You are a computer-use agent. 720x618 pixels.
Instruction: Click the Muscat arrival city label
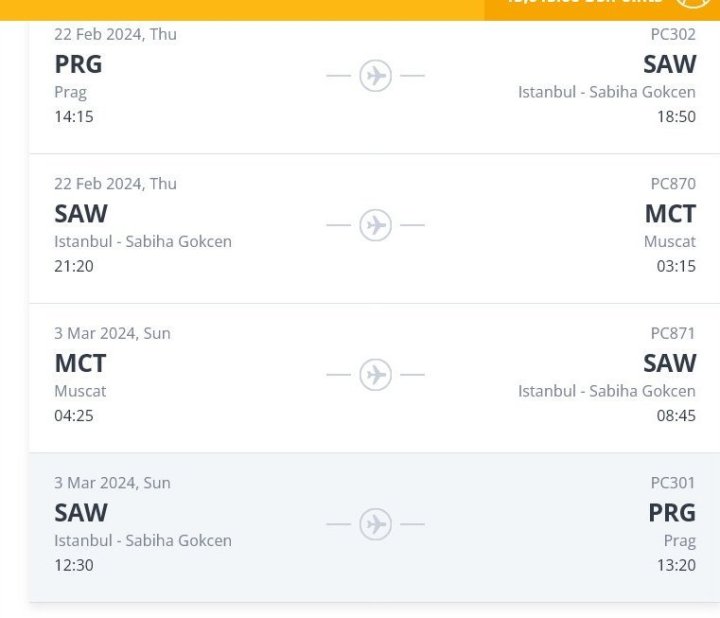click(670, 242)
